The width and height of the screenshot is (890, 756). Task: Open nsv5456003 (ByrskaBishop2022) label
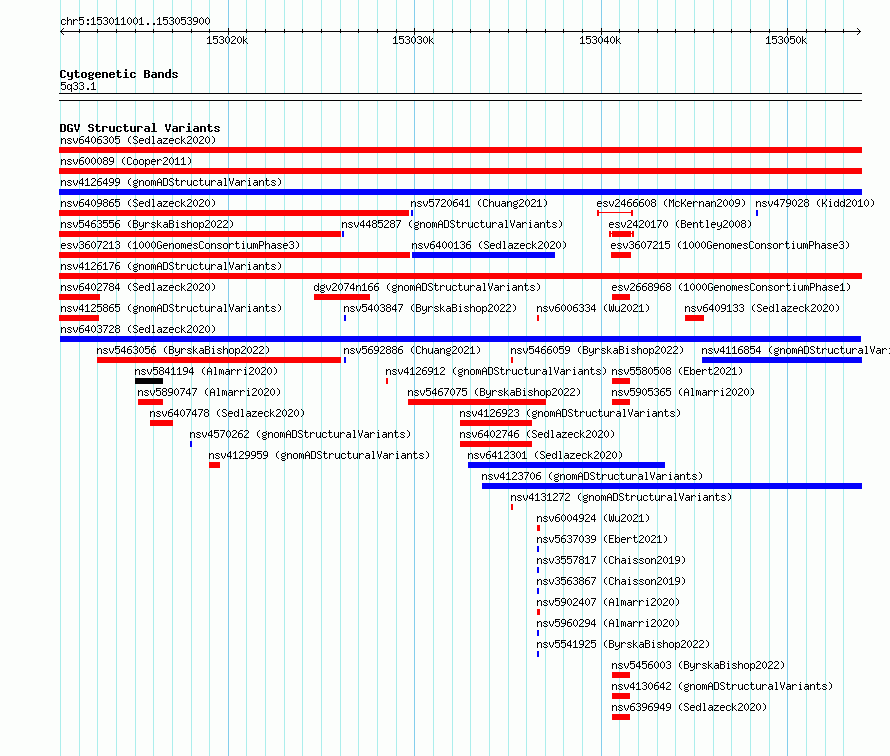[x=698, y=665]
